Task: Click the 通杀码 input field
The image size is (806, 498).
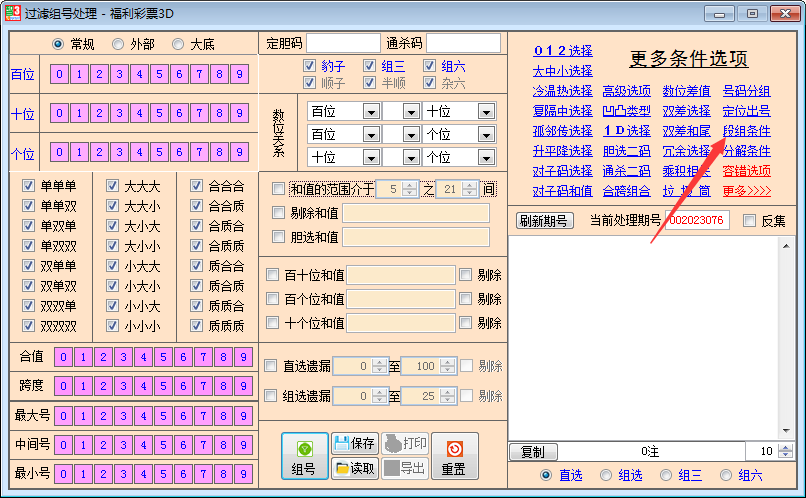Action: [463, 43]
